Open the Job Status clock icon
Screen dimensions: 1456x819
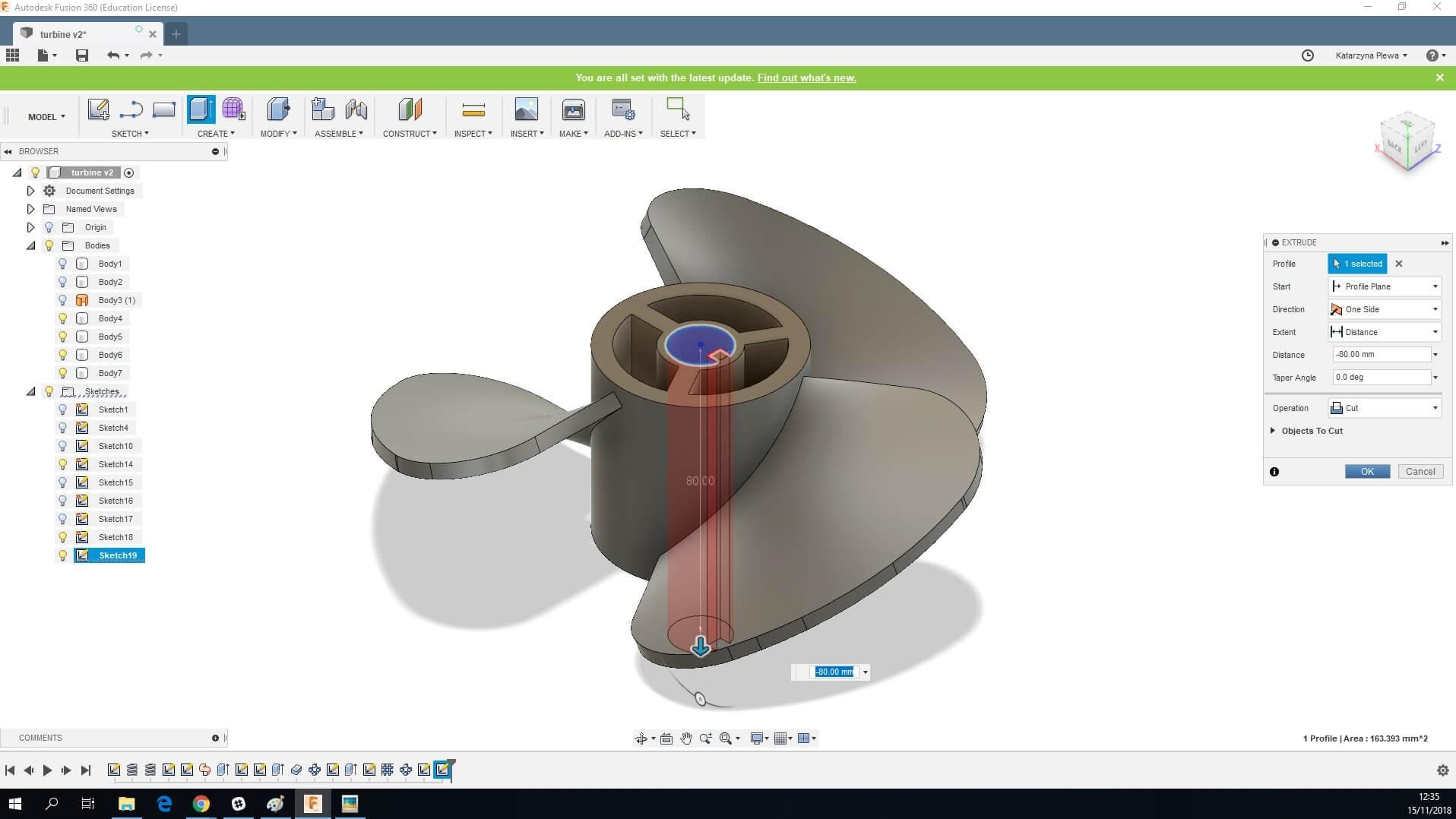tap(1307, 55)
